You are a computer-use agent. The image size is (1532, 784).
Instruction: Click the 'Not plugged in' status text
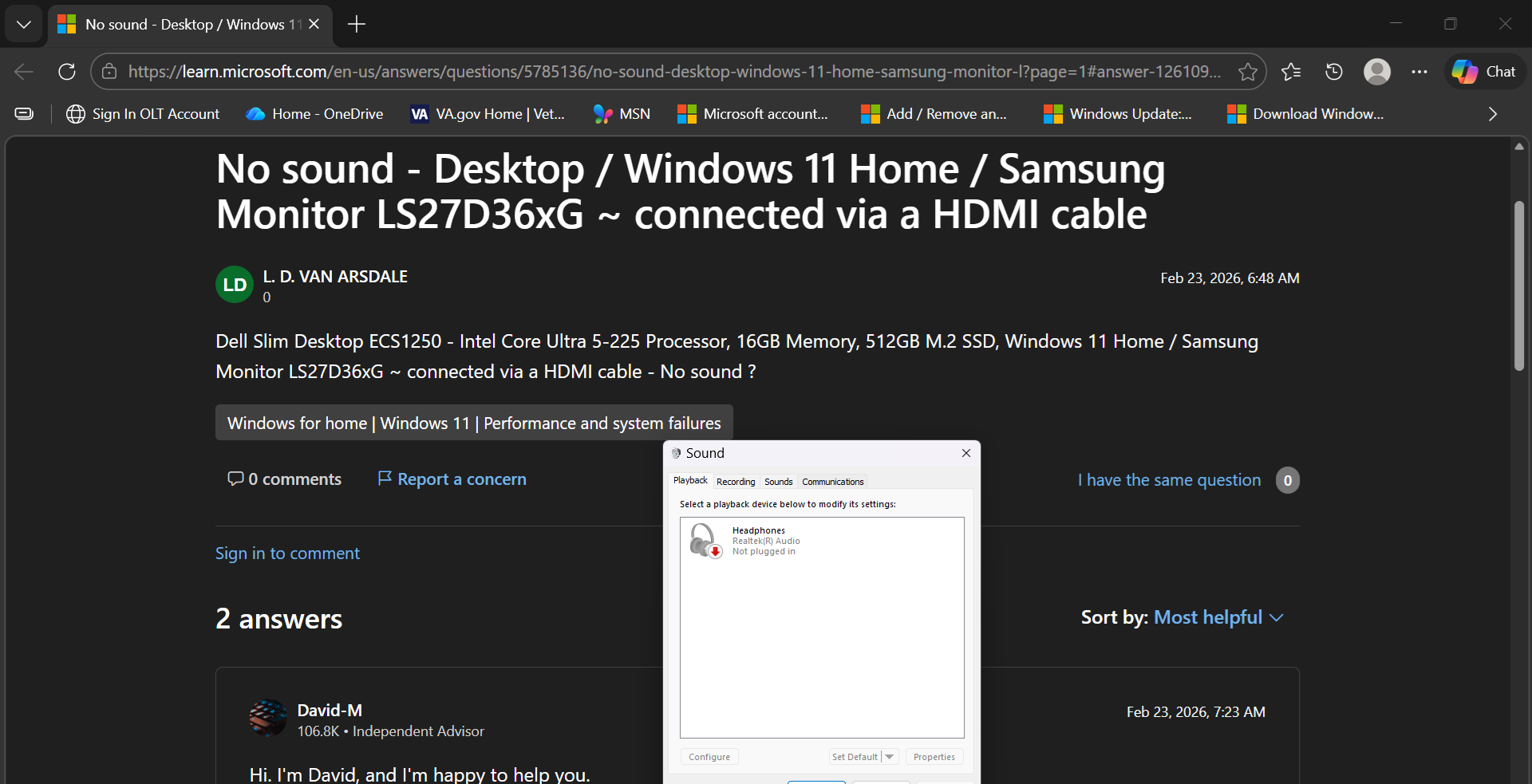pos(764,551)
